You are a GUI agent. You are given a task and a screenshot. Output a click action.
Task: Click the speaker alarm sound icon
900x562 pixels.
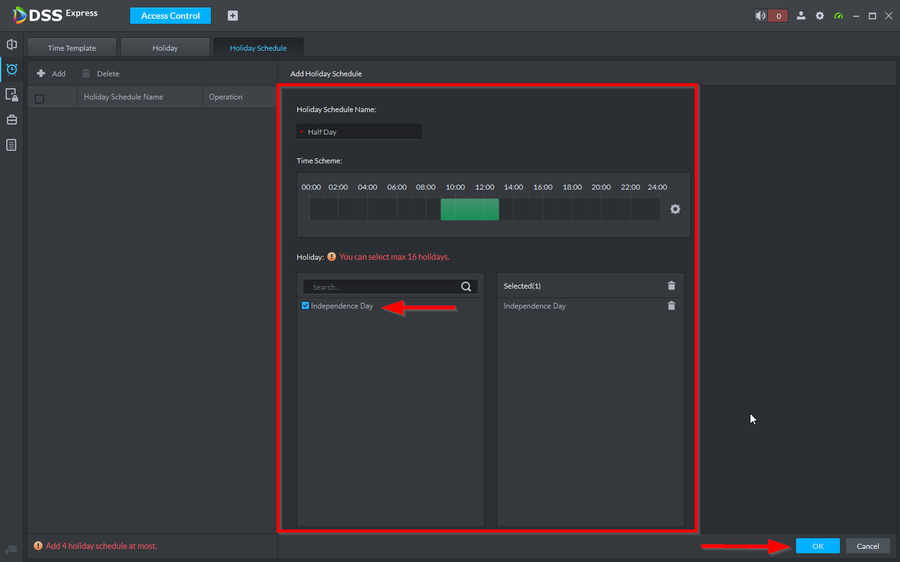click(761, 15)
